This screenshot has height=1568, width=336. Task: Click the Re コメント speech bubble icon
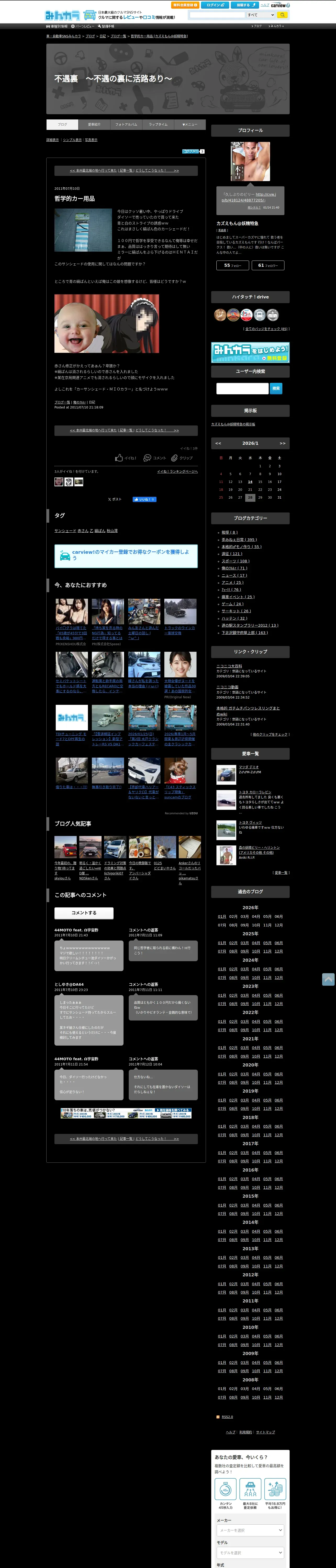pos(147,458)
